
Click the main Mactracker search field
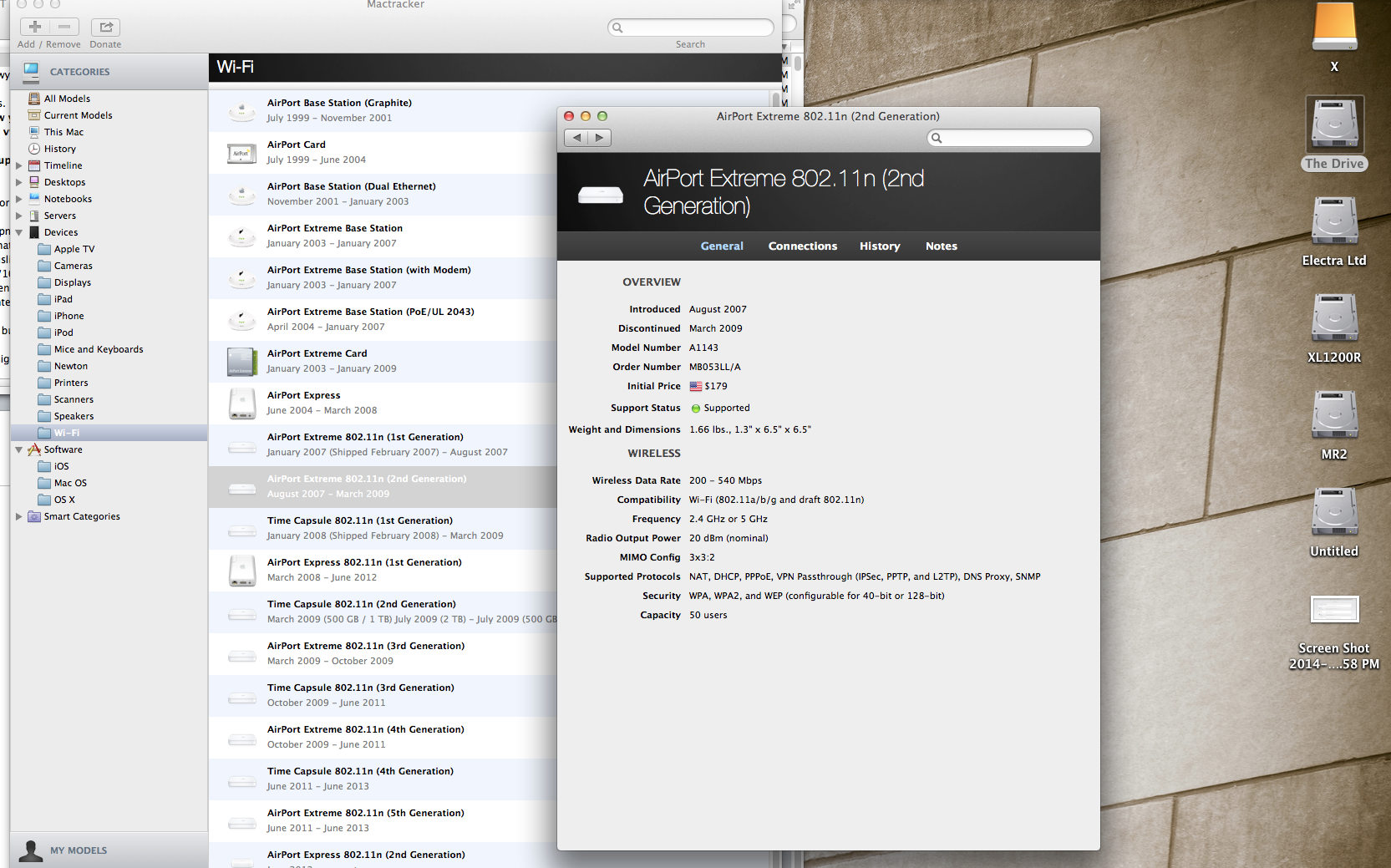click(691, 28)
